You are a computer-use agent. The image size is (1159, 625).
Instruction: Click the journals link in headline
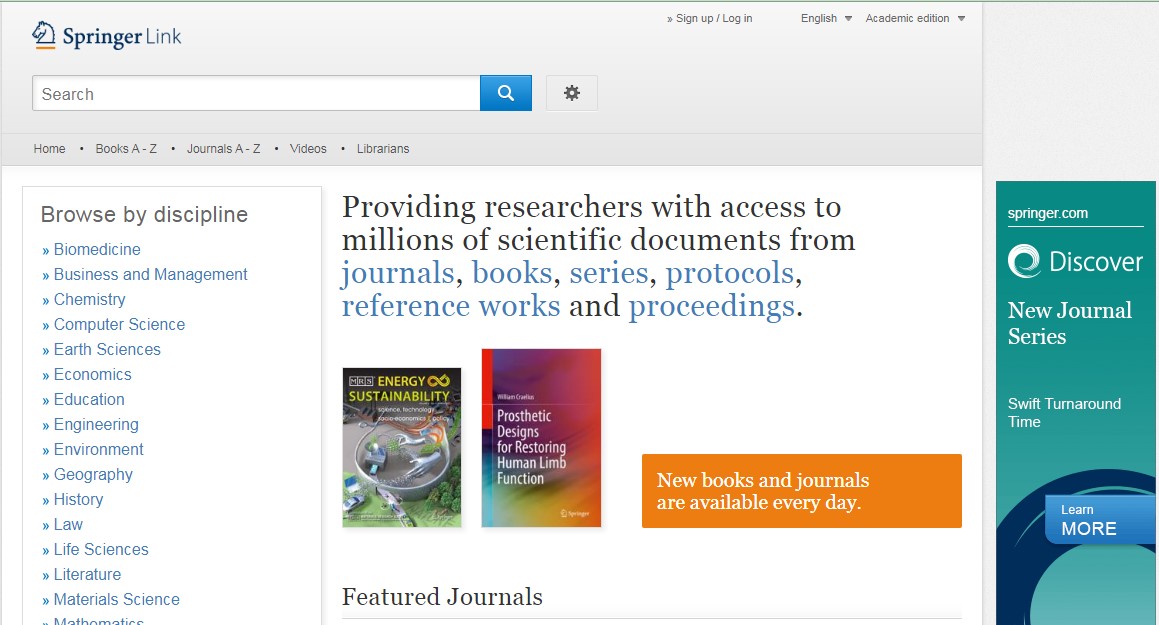[x=398, y=274]
